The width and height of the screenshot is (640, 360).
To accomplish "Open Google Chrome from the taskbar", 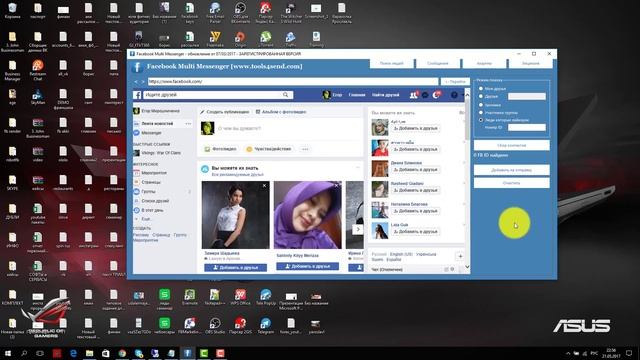I will point(122,353).
